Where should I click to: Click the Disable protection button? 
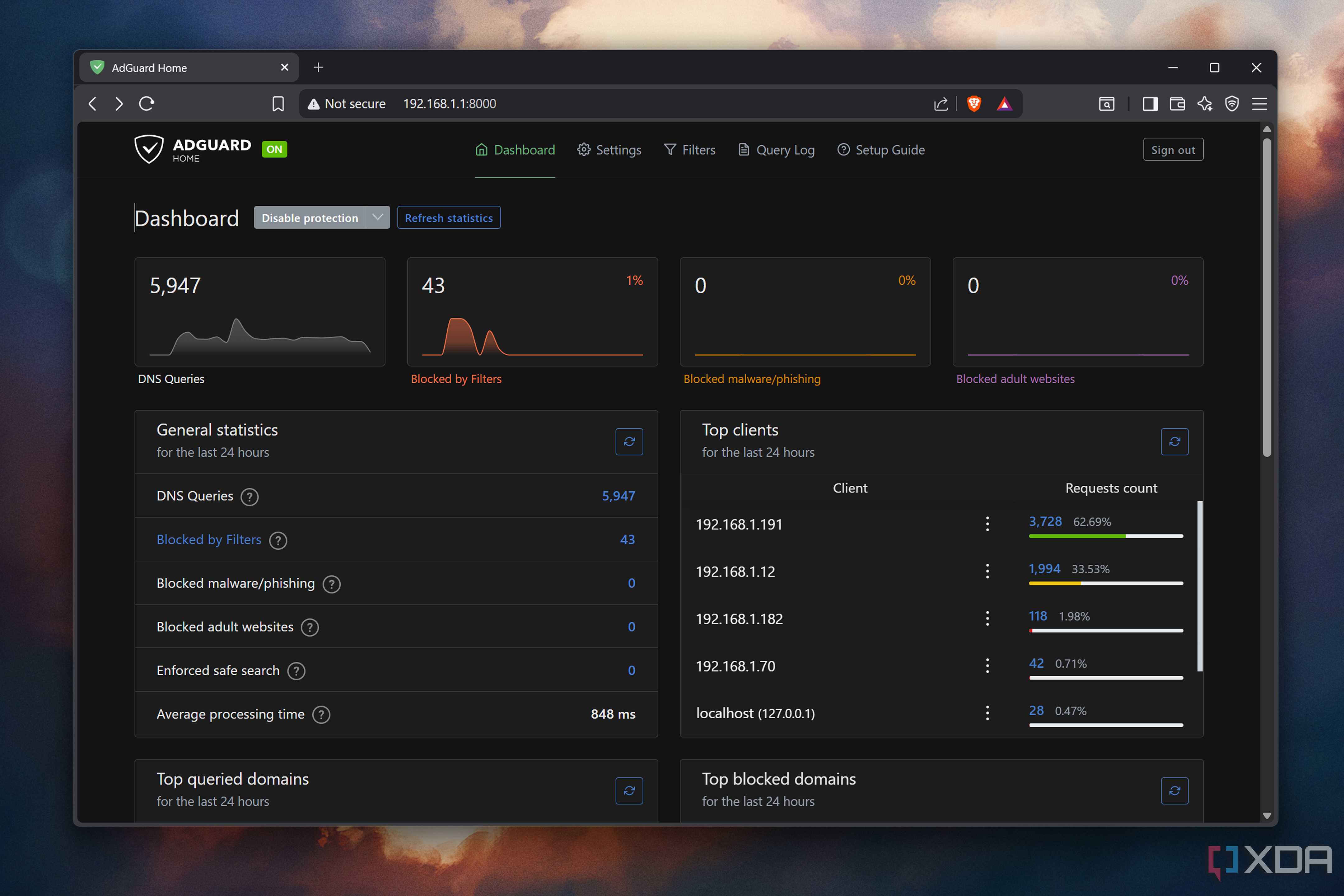coord(310,218)
